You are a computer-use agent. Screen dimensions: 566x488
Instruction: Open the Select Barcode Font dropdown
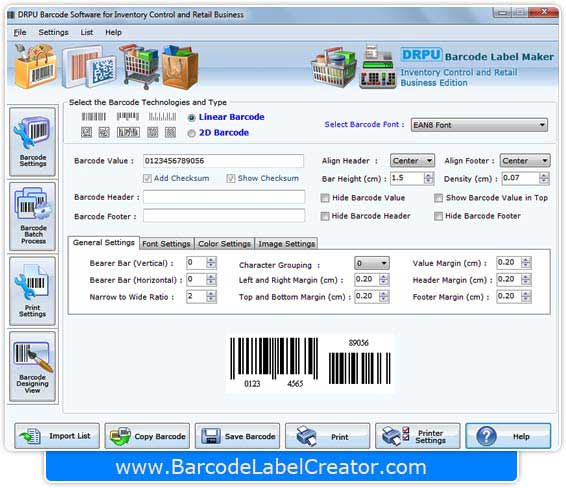[x=479, y=125]
